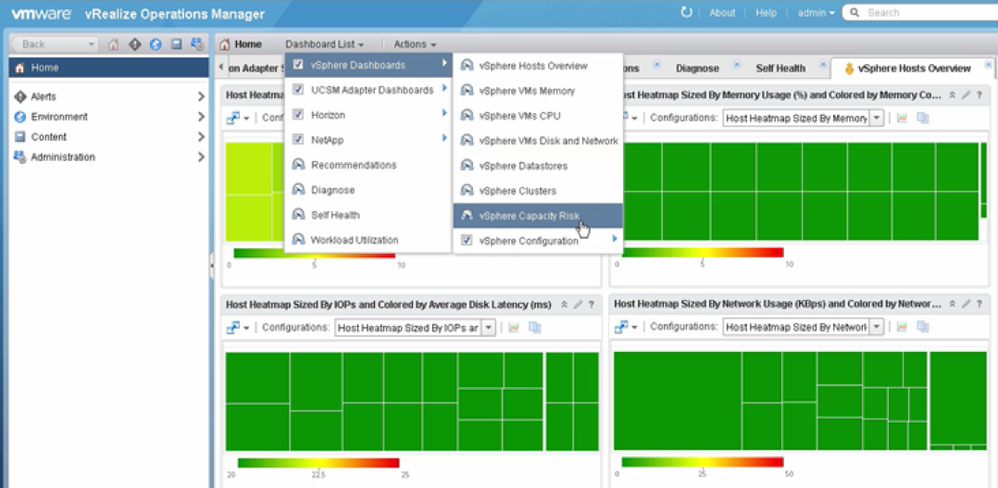
Task: Select vSphere Capacity Risk from the submenu
Action: [528, 216]
